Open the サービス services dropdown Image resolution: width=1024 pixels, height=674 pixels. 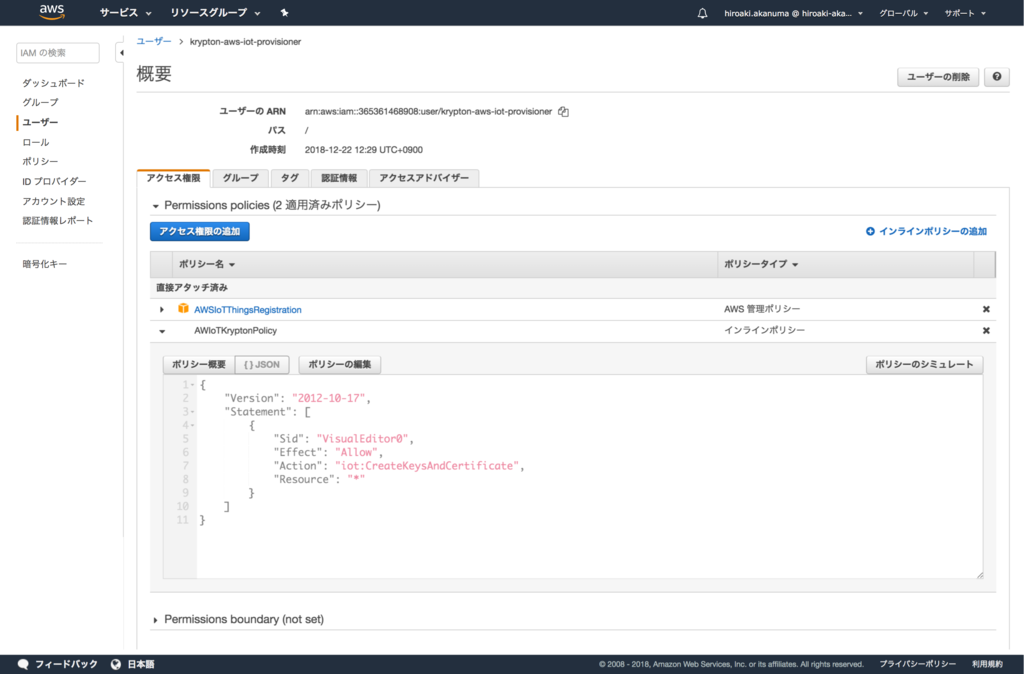pos(125,12)
